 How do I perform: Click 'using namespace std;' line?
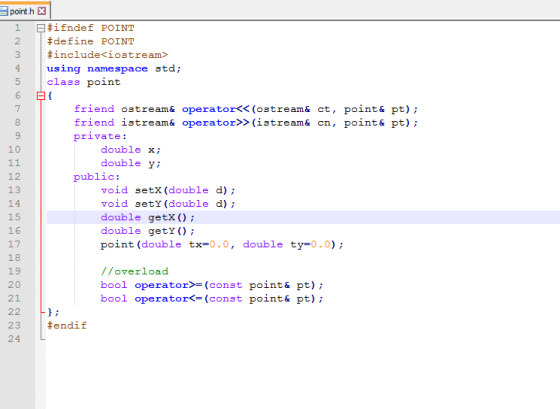pyautogui.click(x=114, y=69)
